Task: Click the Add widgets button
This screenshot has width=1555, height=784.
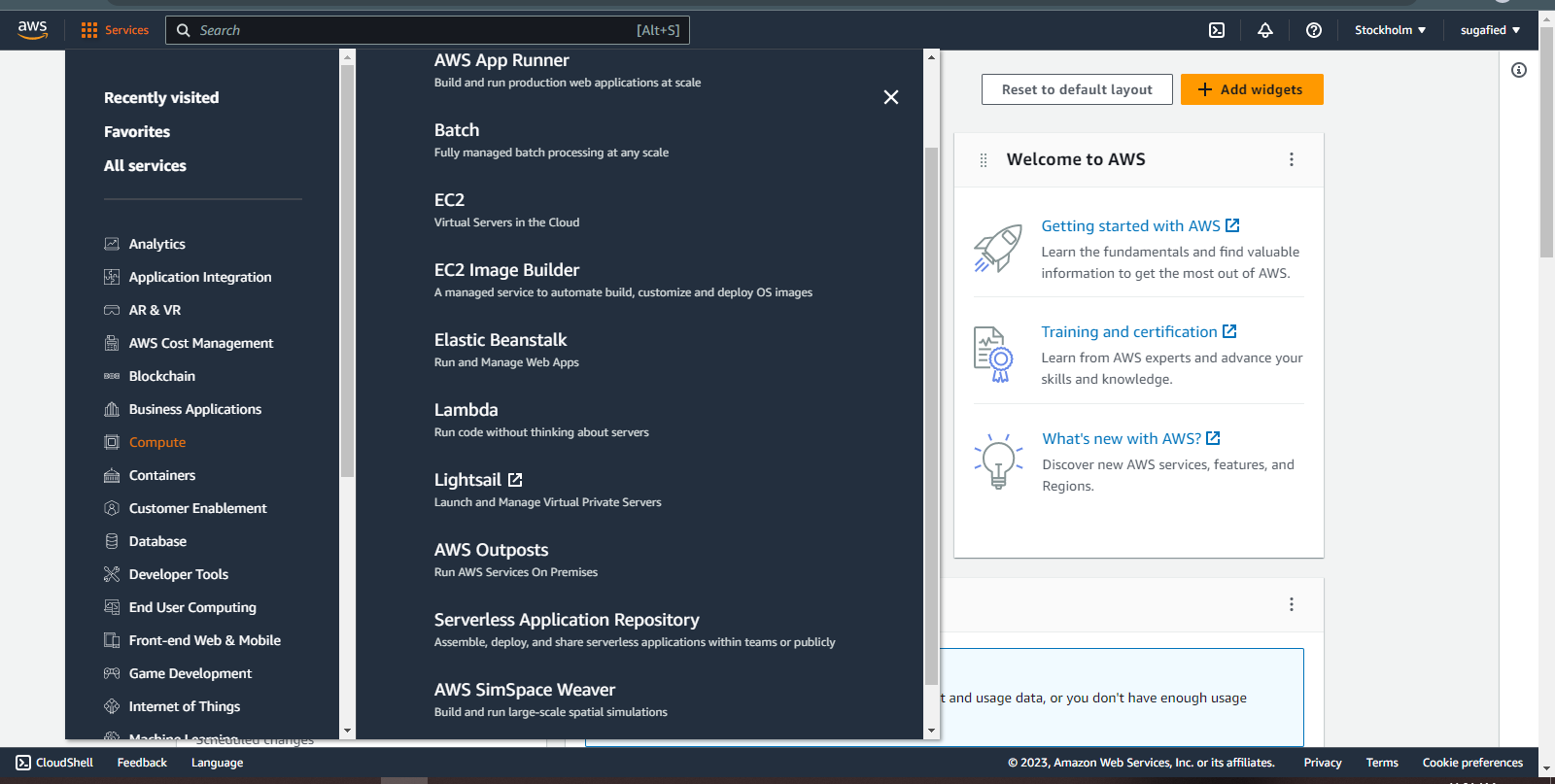Action: (x=1252, y=89)
